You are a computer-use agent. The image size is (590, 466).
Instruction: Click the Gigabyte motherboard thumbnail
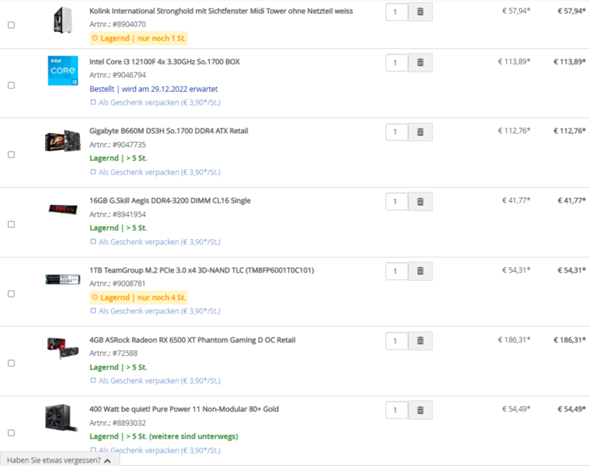point(63,141)
